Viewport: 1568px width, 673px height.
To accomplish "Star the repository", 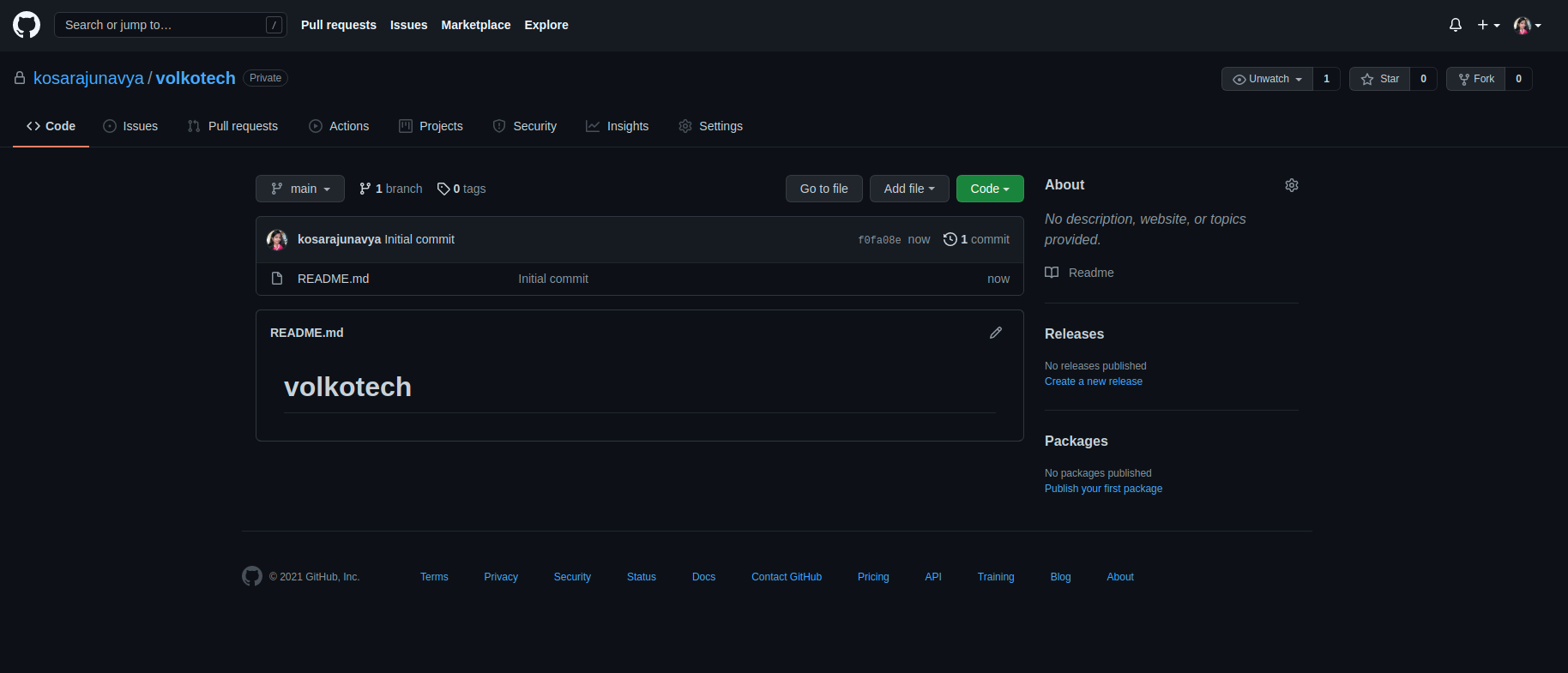I will [1379, 79].
